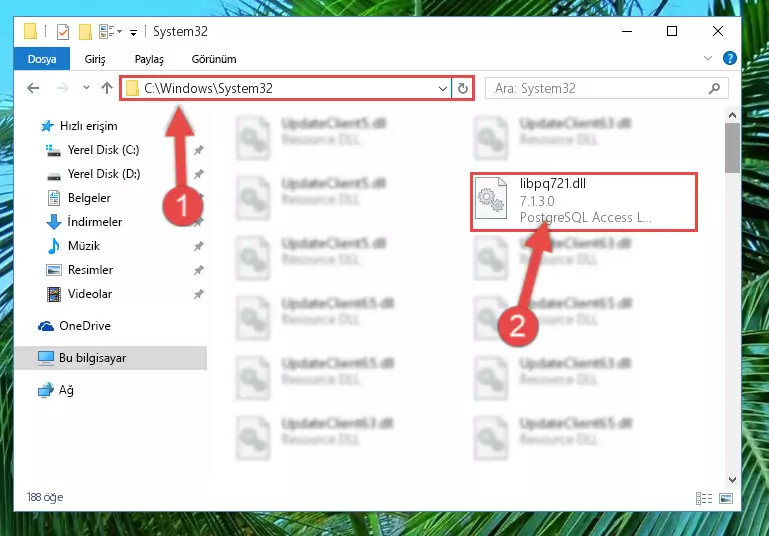Click pin icon next to Videolar
Image resolution: width=769 pixels, height=536 pixels.
click(x=199, y=294)
